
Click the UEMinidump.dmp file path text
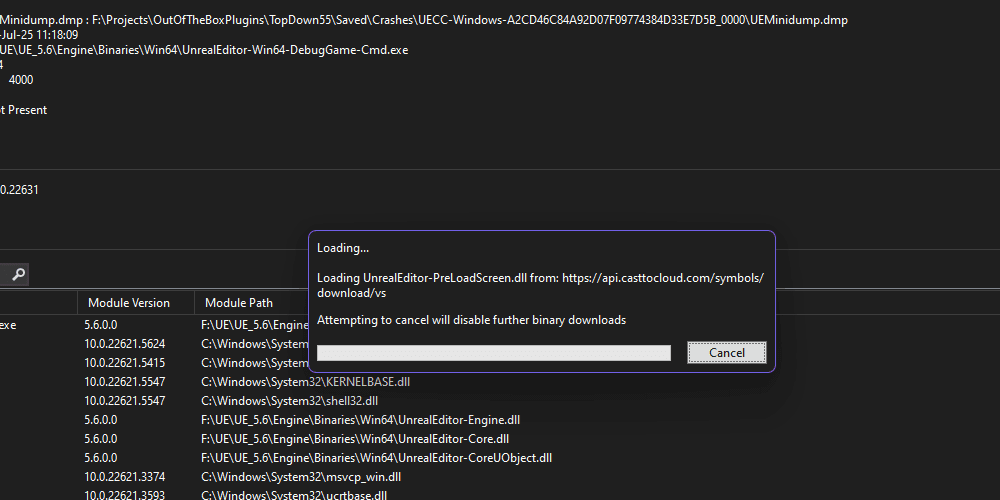click(x=470, y=20)
